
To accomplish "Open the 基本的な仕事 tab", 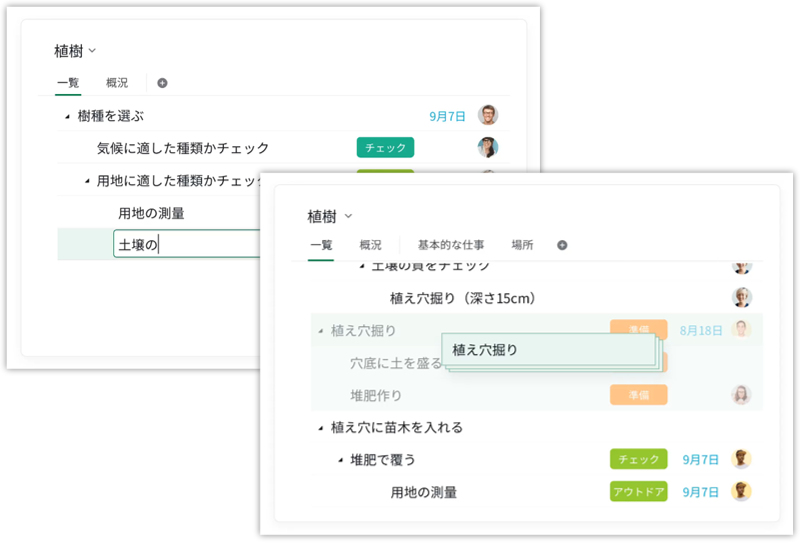I will (451, 245).
